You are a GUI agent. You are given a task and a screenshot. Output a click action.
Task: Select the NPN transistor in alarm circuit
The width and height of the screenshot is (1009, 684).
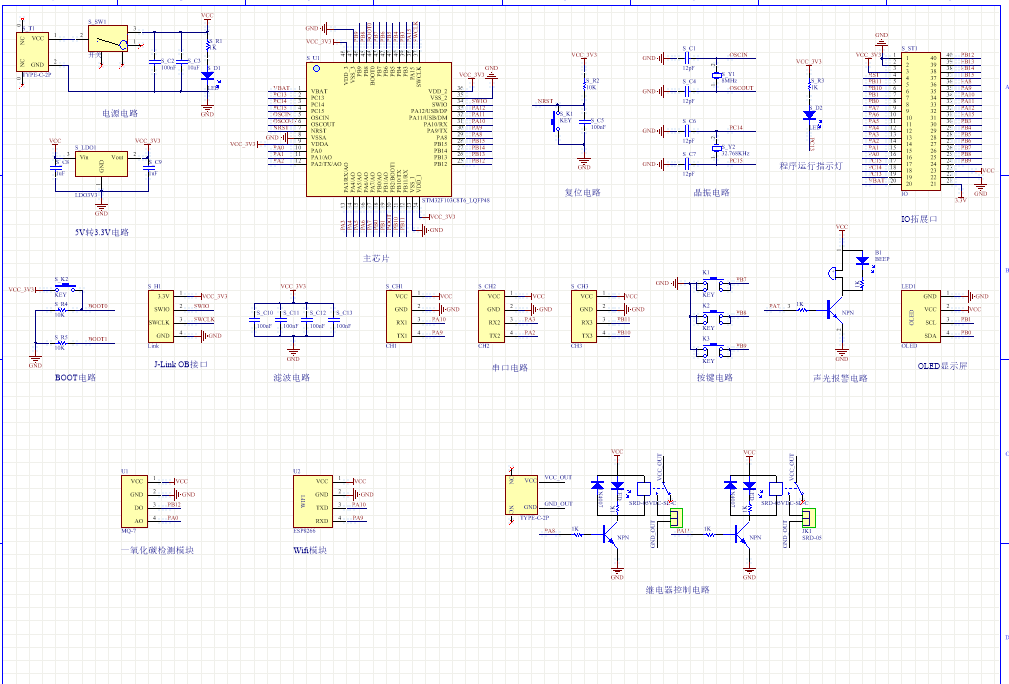pyautogui.click(x=833, y=311)
